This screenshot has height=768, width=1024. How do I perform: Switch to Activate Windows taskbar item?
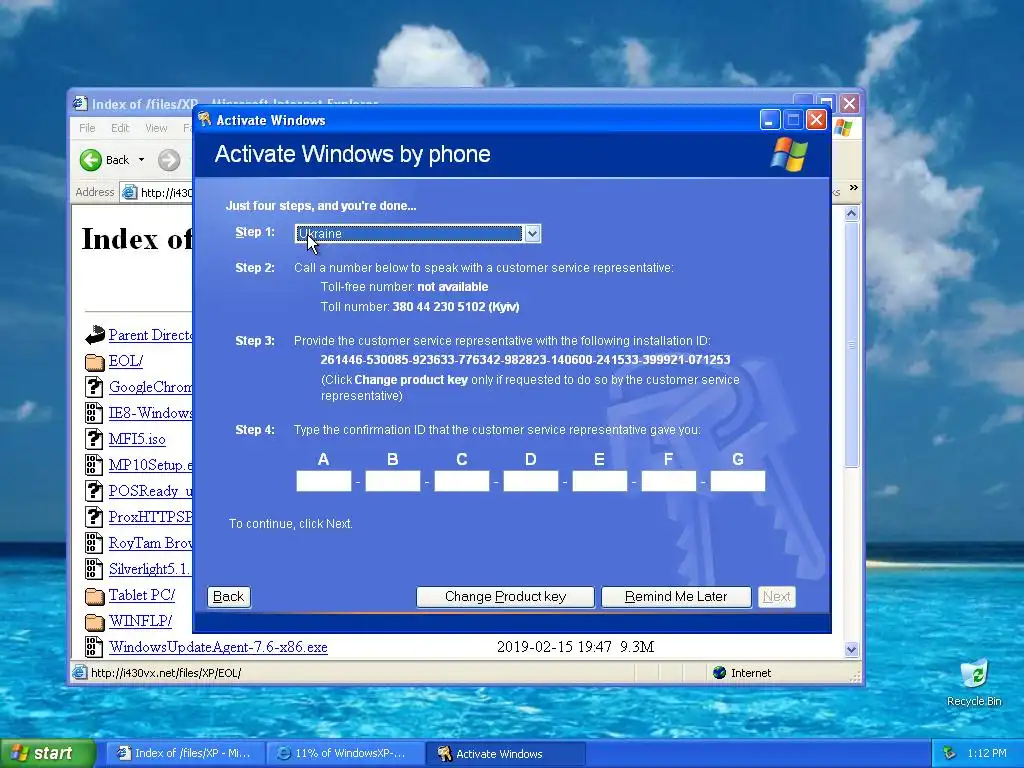(505, 753)
